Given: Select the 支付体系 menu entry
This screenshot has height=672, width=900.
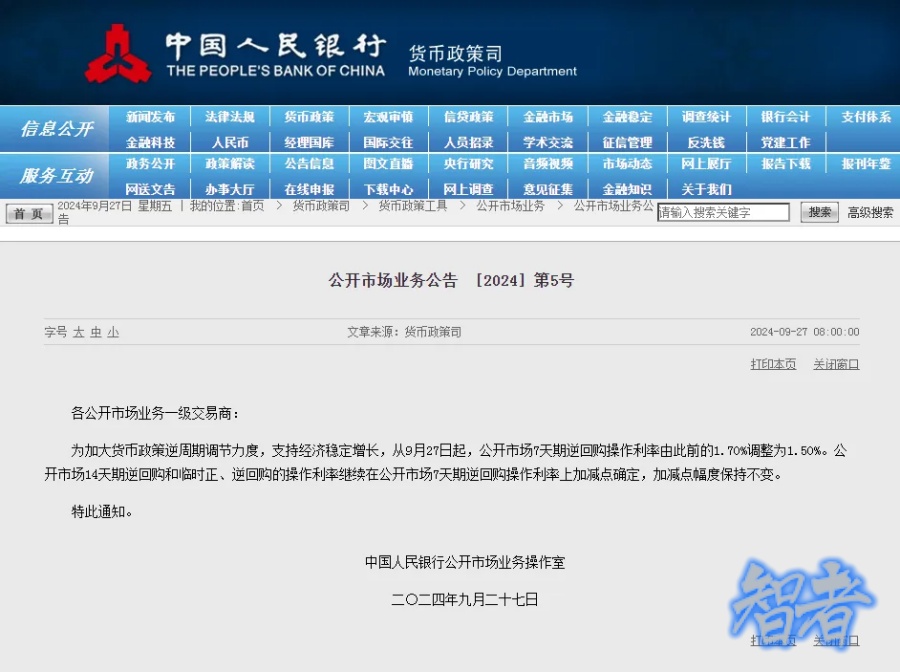Looking at the screenshot, I should click(864, 116).
